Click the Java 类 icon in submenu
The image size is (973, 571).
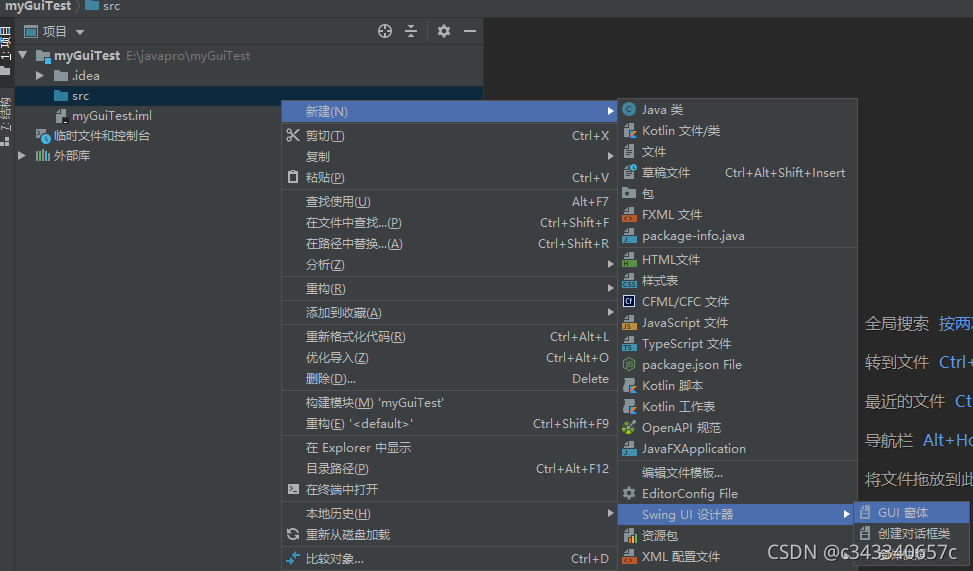[x=629, y=110]
